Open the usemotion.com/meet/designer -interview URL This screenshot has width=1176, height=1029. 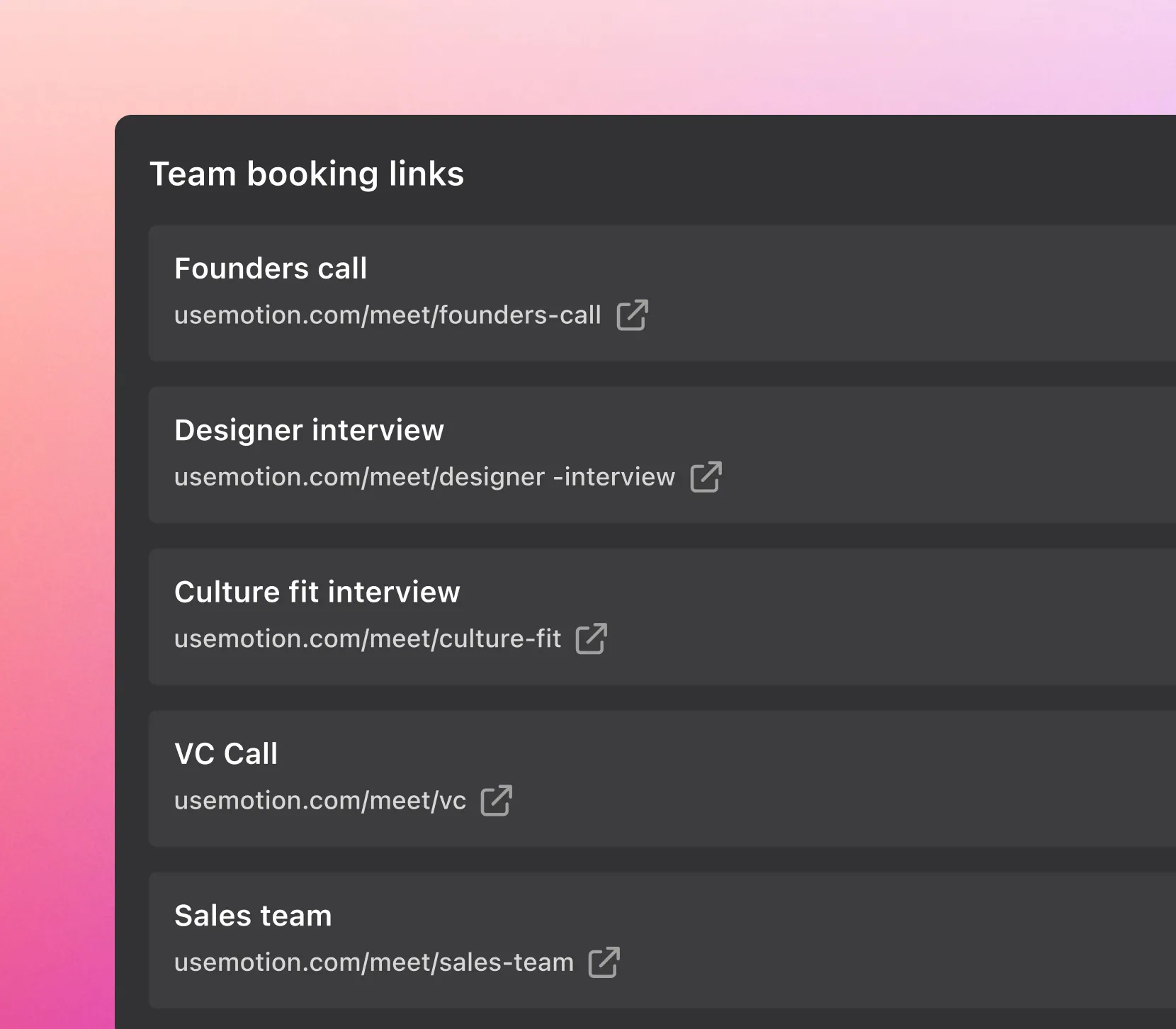point(424,477)
